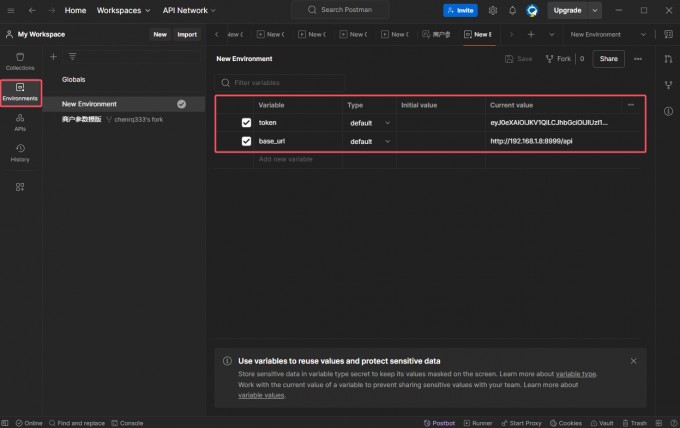This screenshot has width=680, height=428.
Task: Open Find and replace
Action: [x=77, y=423]
